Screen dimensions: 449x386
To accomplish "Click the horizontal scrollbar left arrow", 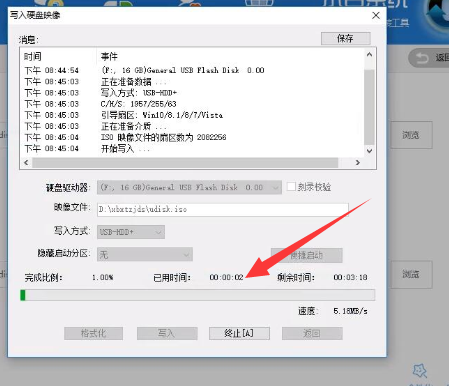I will [26, 162].
